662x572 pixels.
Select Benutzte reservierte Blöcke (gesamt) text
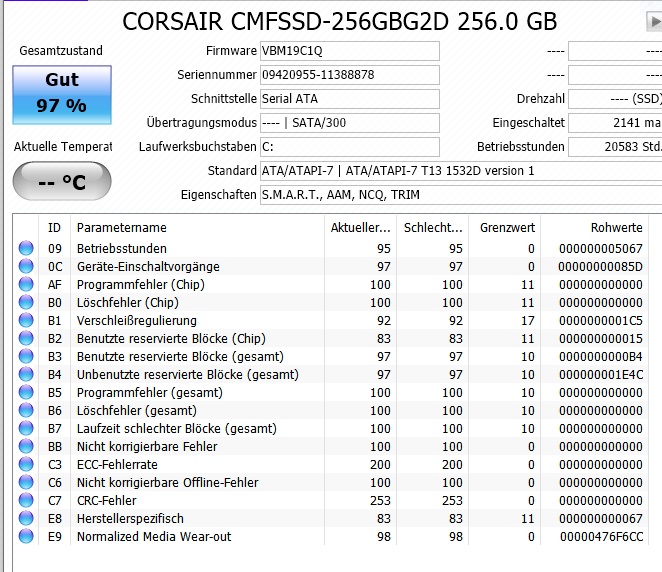click(x=180, y=357)
